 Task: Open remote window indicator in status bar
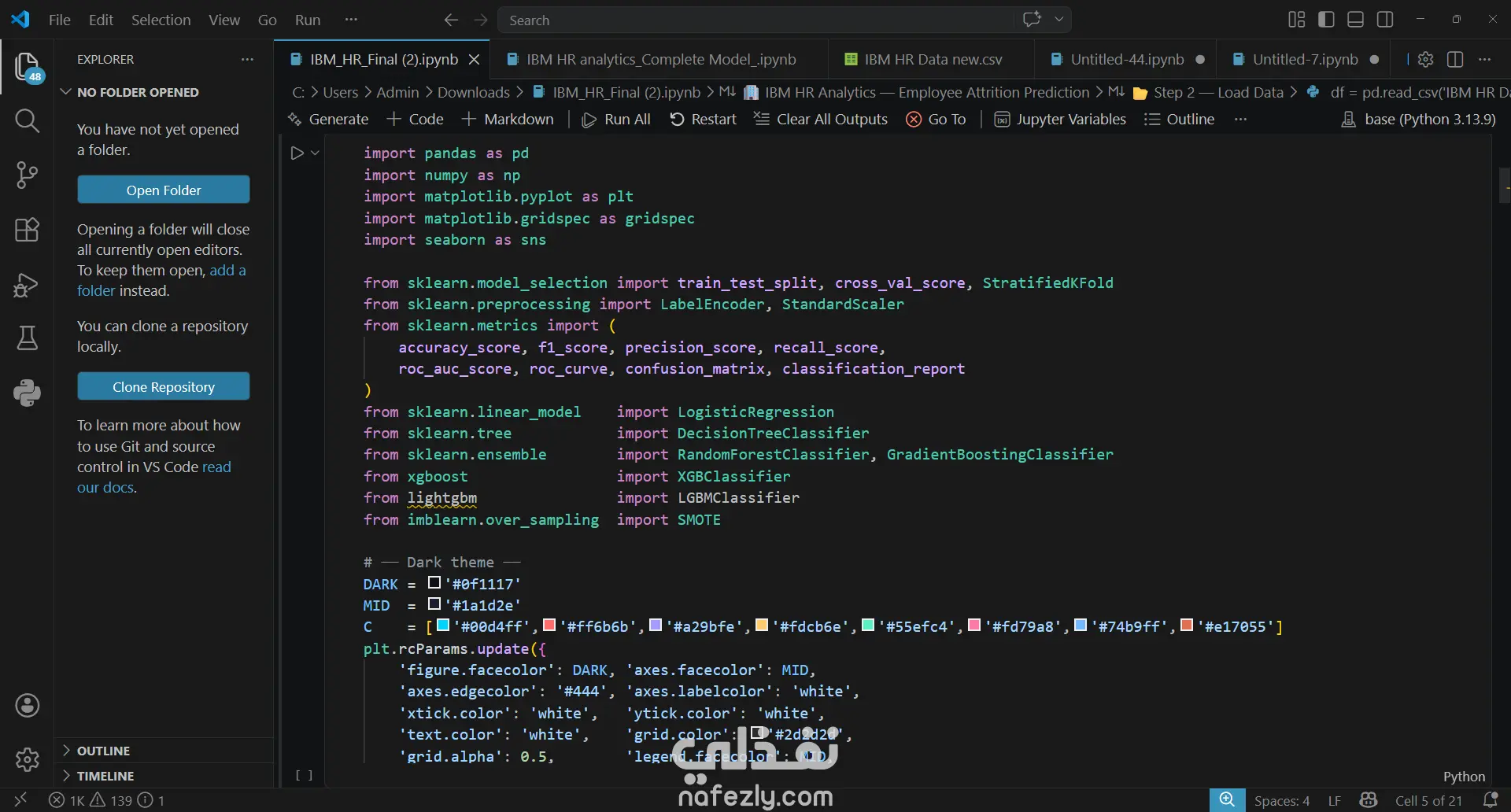coord(21,800)
